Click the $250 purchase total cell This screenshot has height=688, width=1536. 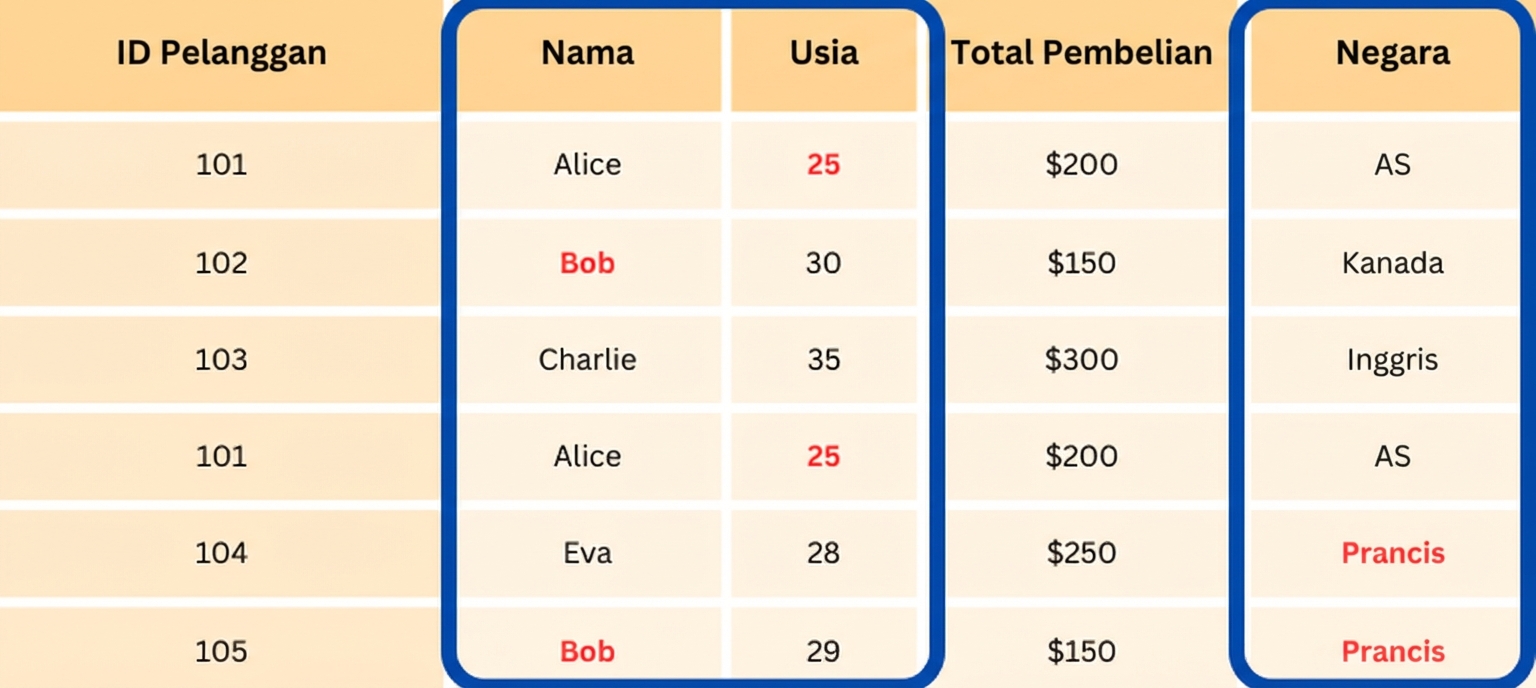coord(1081,553)
